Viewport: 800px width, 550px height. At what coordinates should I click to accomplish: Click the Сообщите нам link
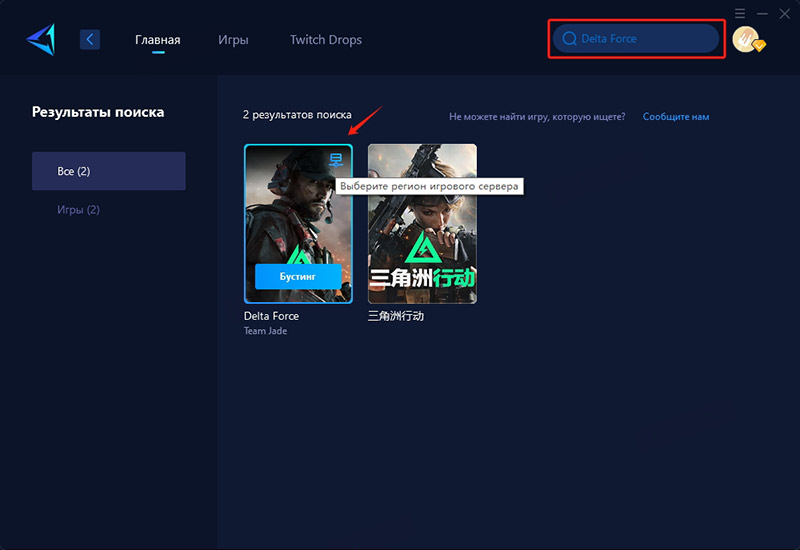coord(676,116)
